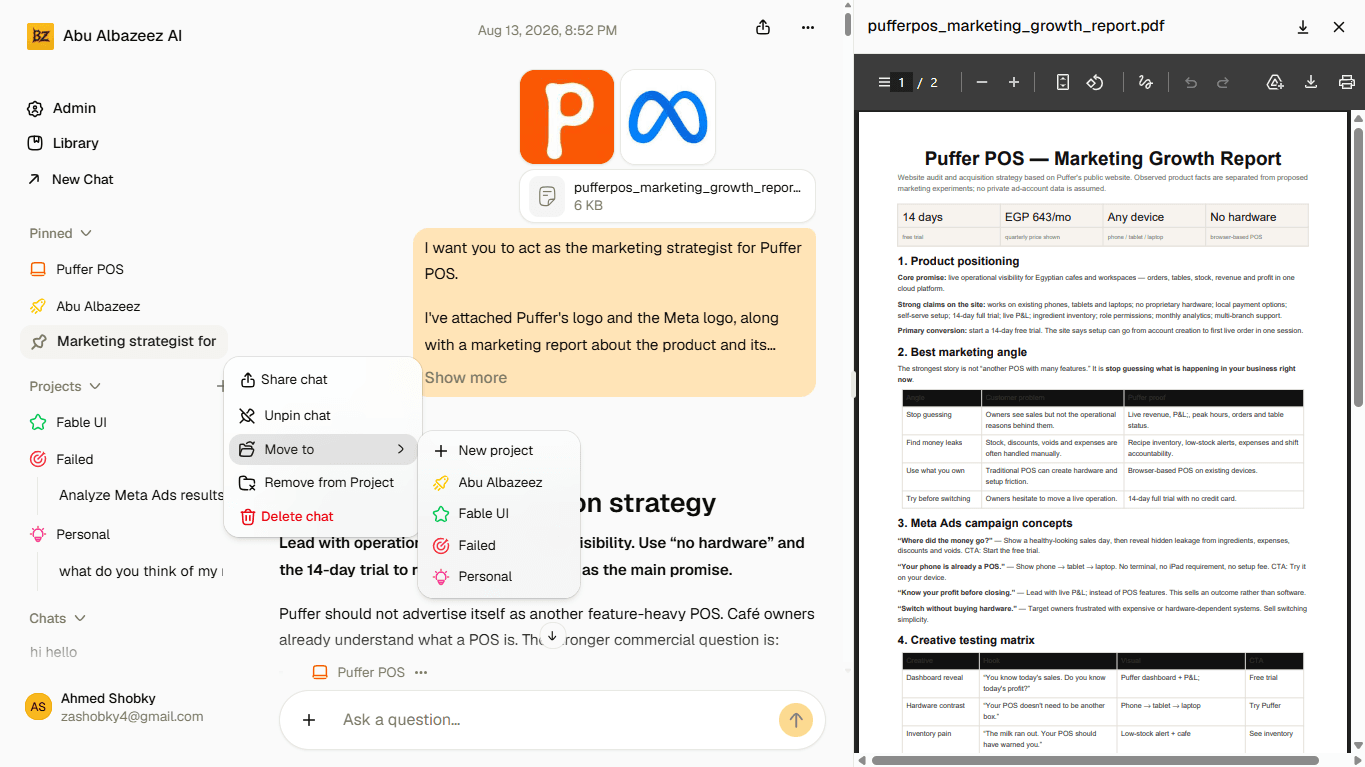1365x767 pixels.
Task: Click the Puffer POS project label above the input
Action: (359, 672)
